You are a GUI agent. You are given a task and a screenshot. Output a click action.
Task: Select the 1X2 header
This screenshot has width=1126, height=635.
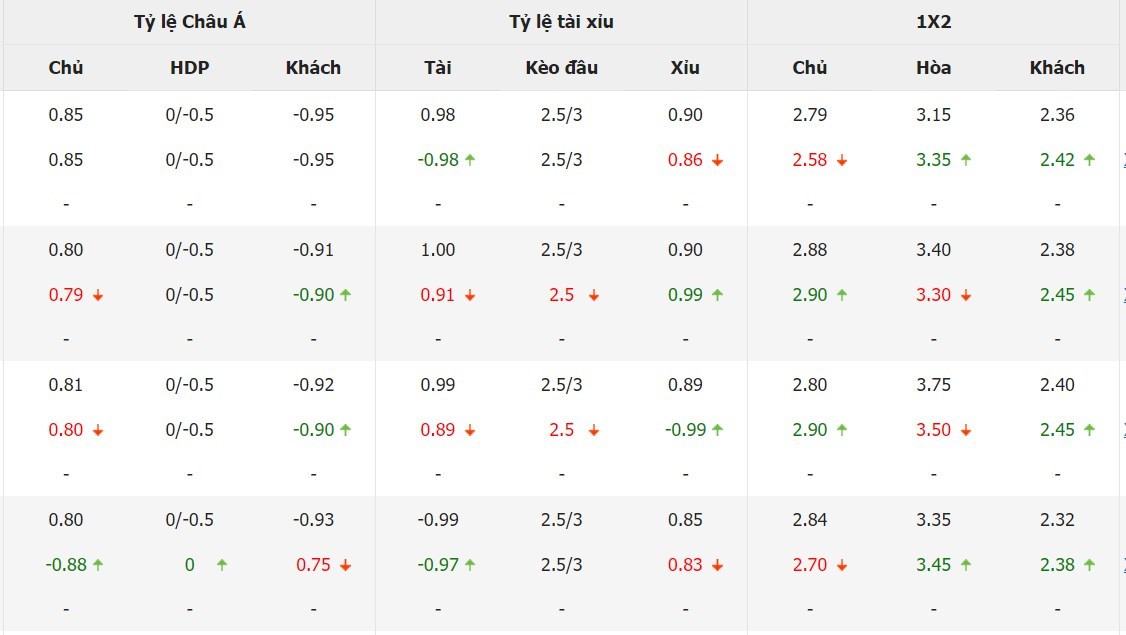coord(933,22)
